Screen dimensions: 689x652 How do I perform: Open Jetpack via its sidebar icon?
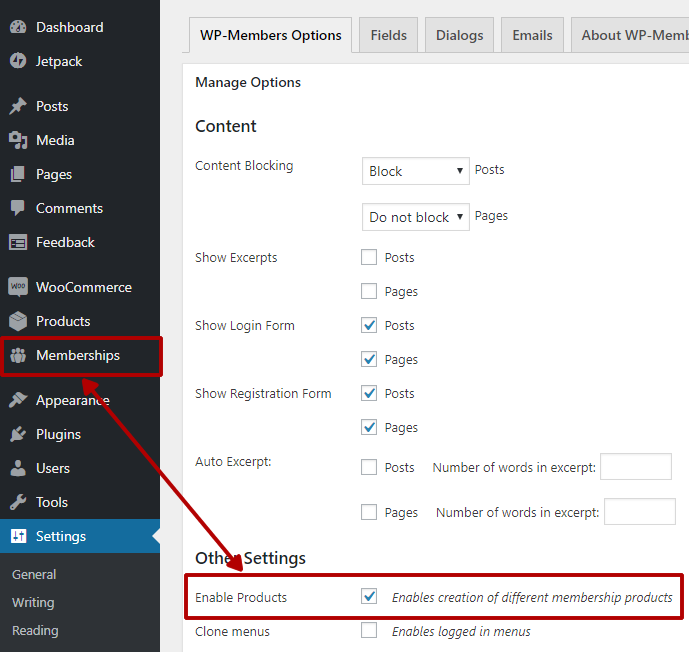click(18, 61)
